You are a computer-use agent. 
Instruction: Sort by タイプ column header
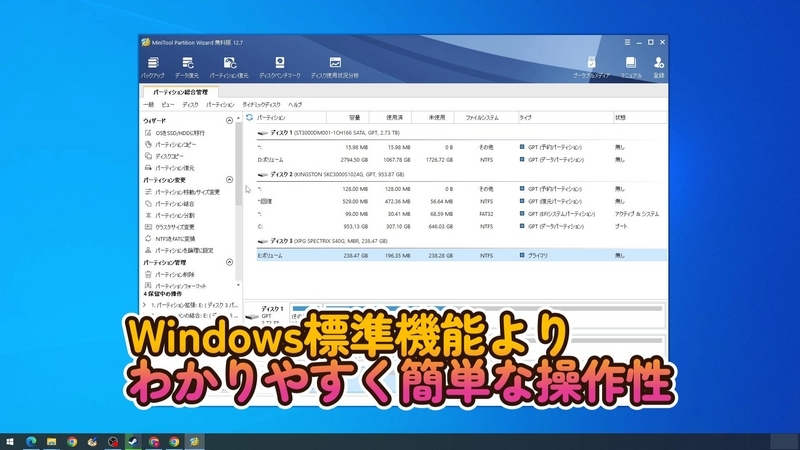click(x=565, y=117)
